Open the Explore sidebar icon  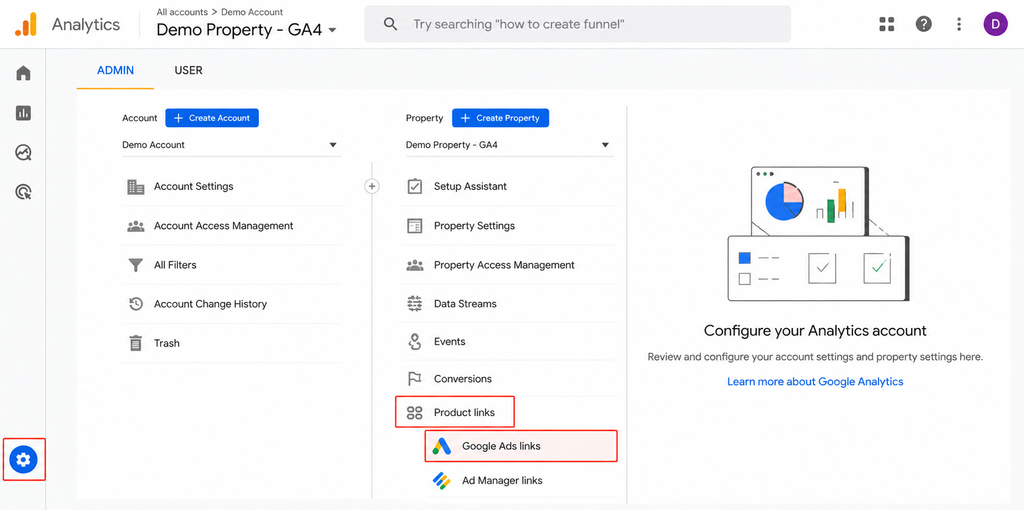pos(24,153)
